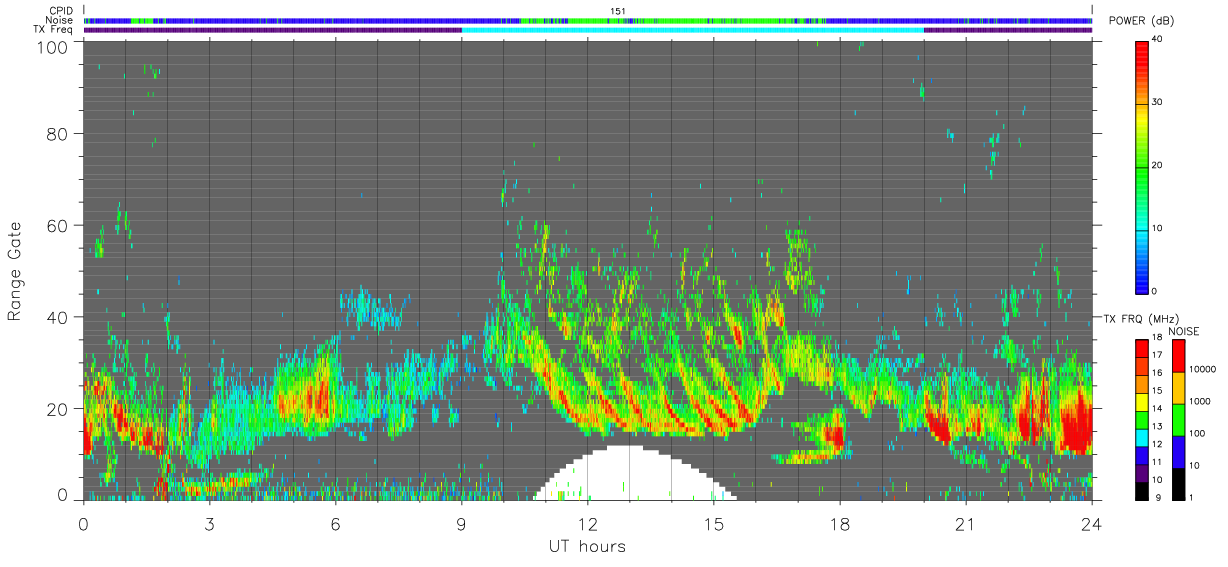The width and height of the screenshot is (1228, 567).
Task: Select the 12 label on the UT hours axis
Action: click(587, 524)
